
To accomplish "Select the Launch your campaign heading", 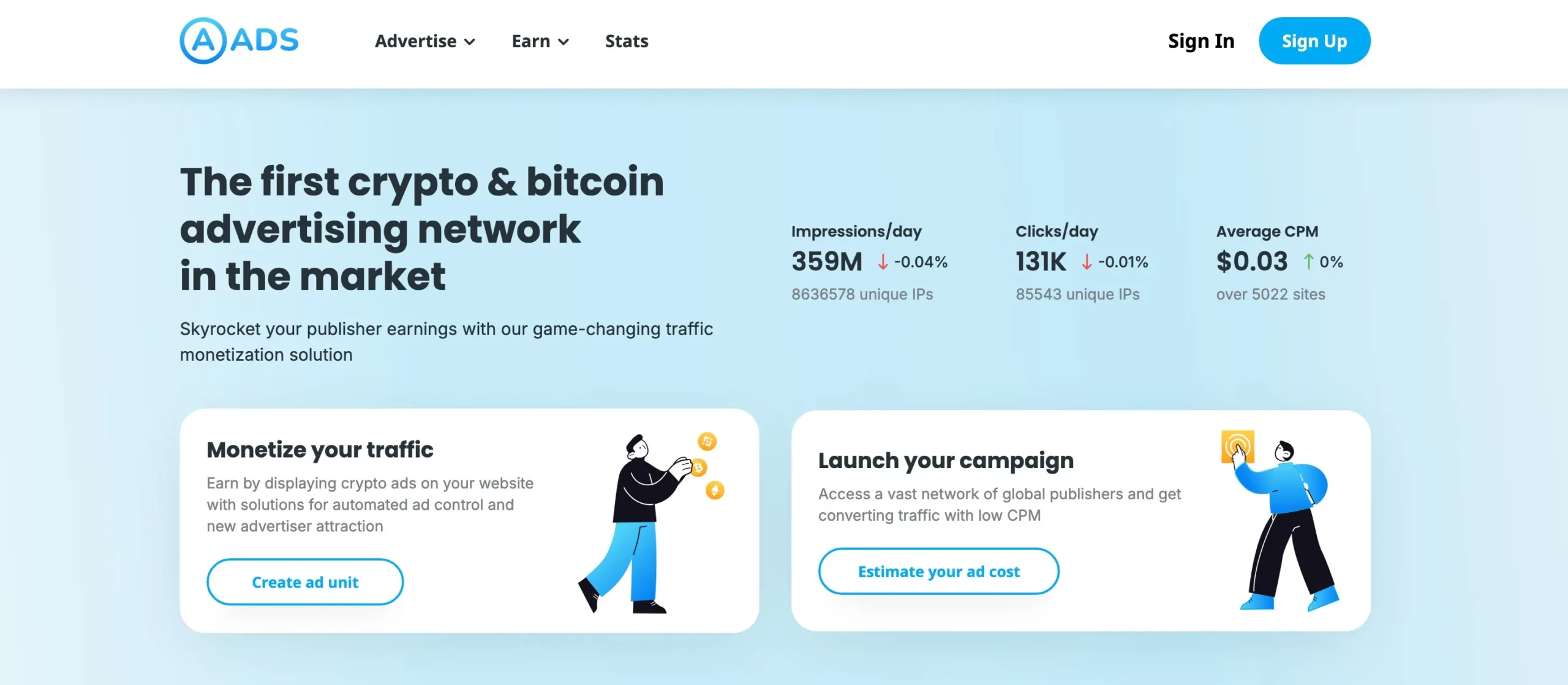I will pyautogui.click(x=946, y=461).
